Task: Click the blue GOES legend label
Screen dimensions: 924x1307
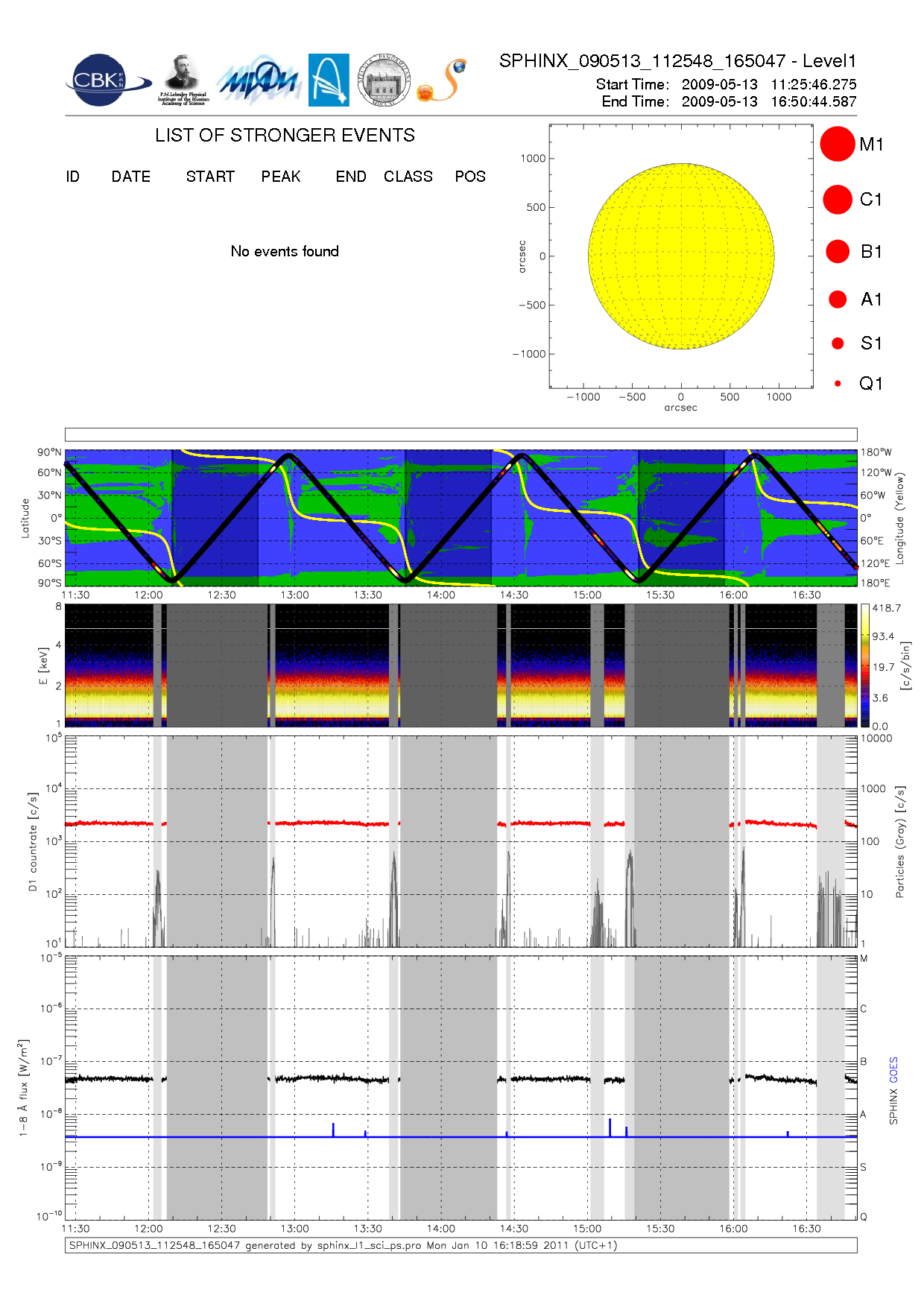Action: click(x=893, y=1070)
